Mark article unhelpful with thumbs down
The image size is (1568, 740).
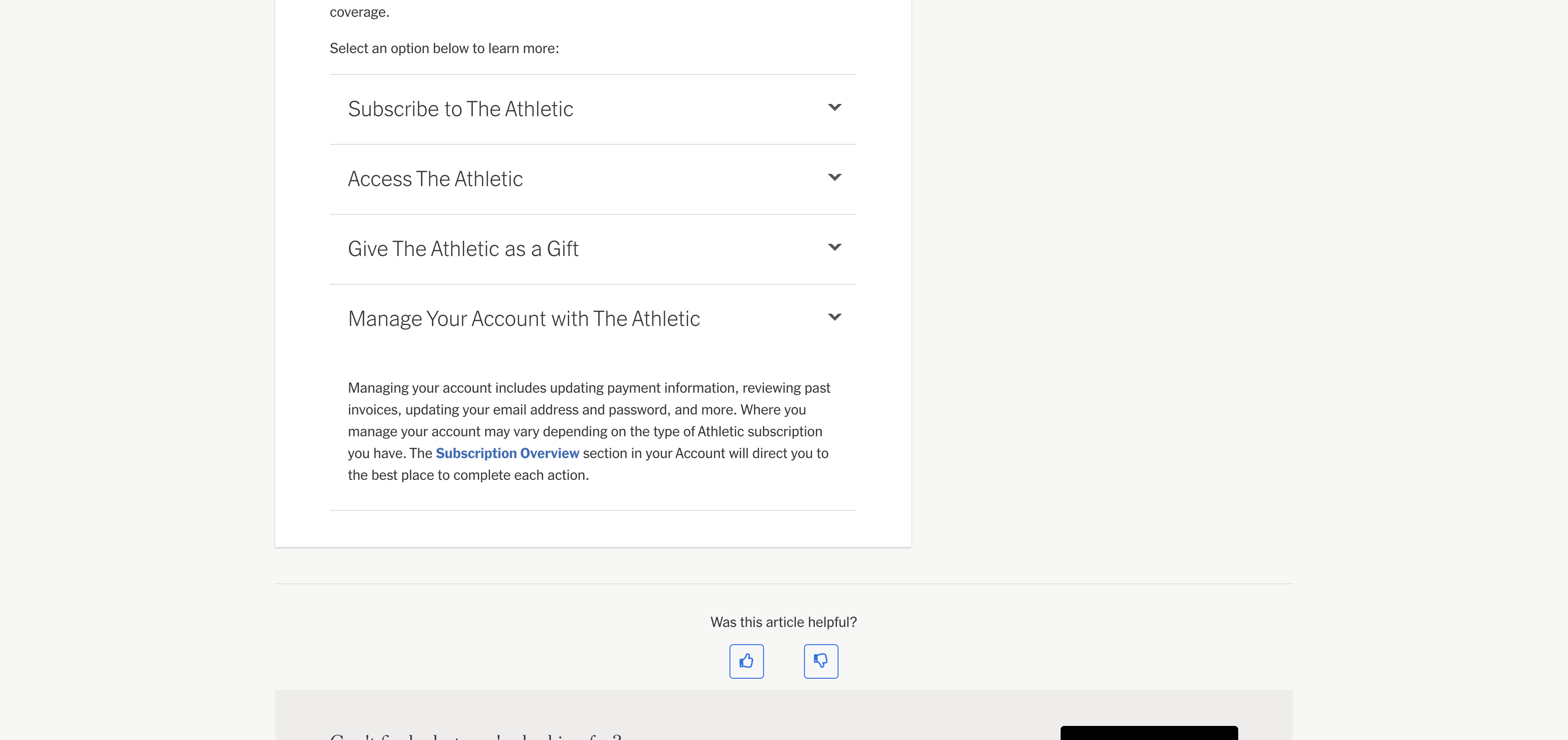tap(820, 661)
